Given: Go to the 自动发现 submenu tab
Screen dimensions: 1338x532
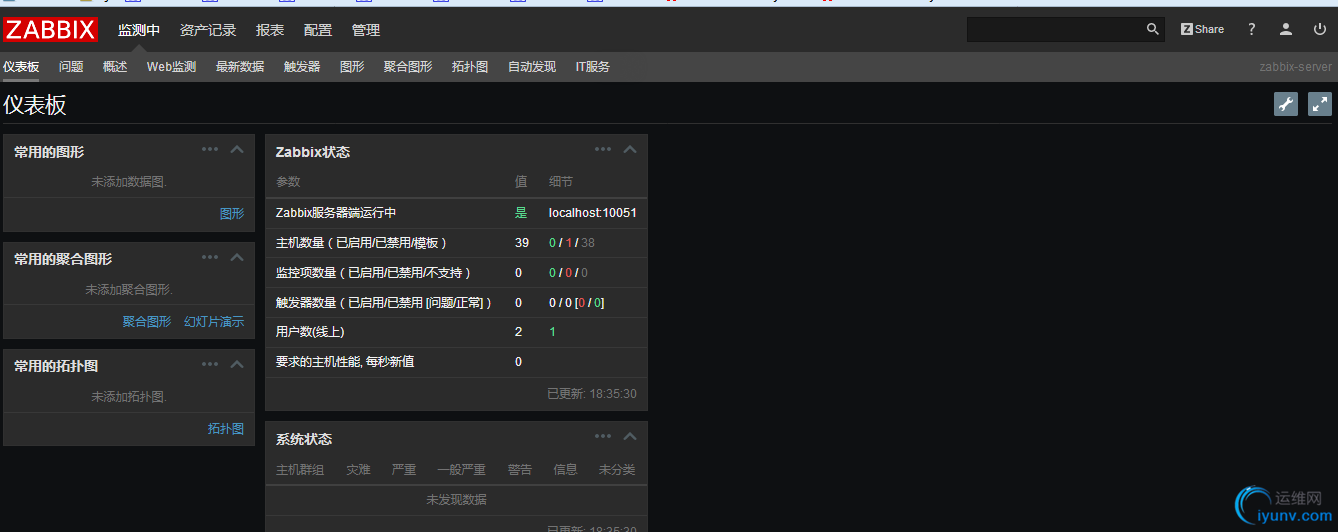Looking at the screenshot, I should tap(532, 67).
